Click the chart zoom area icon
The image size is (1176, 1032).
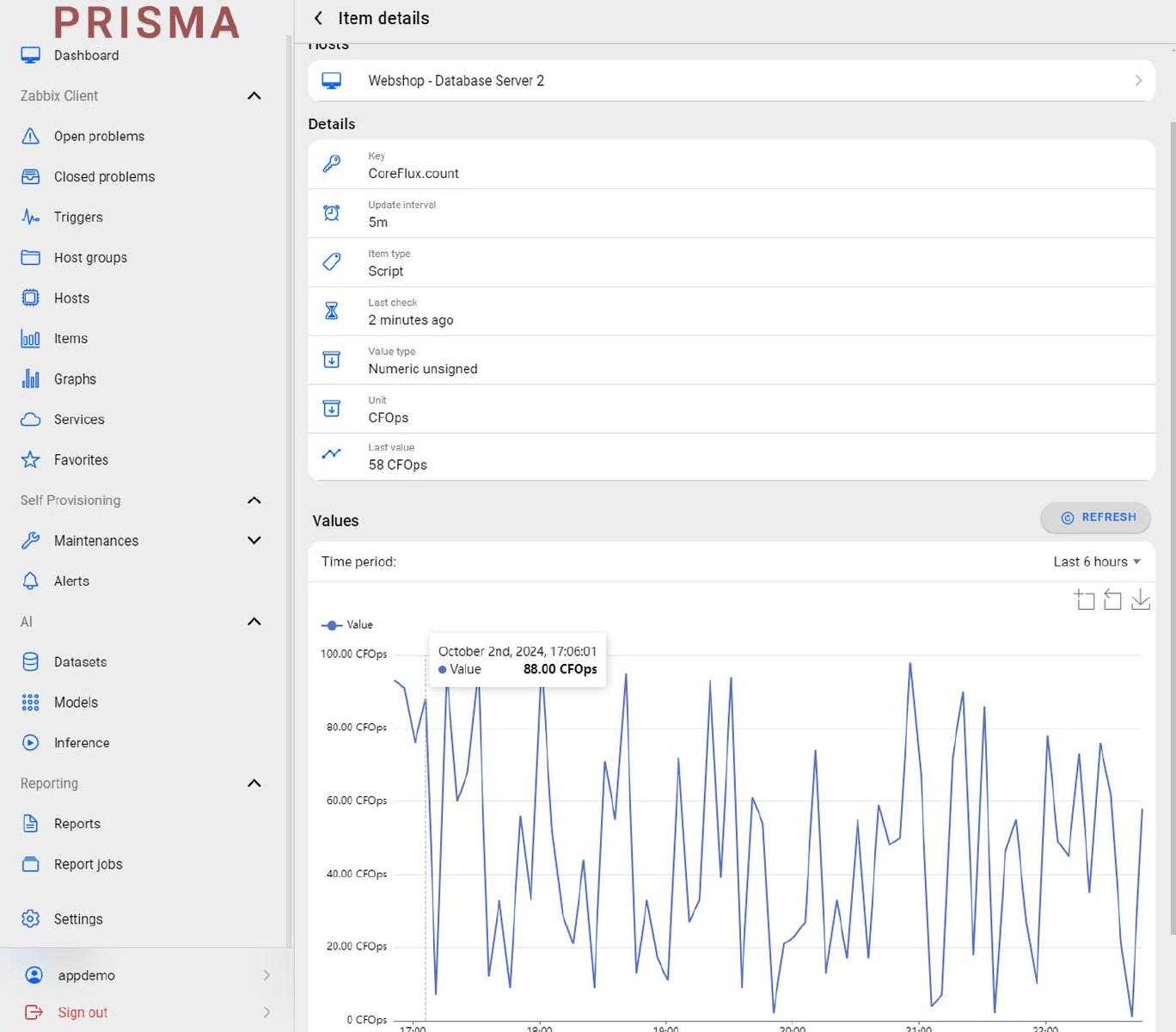point(1084,599)
